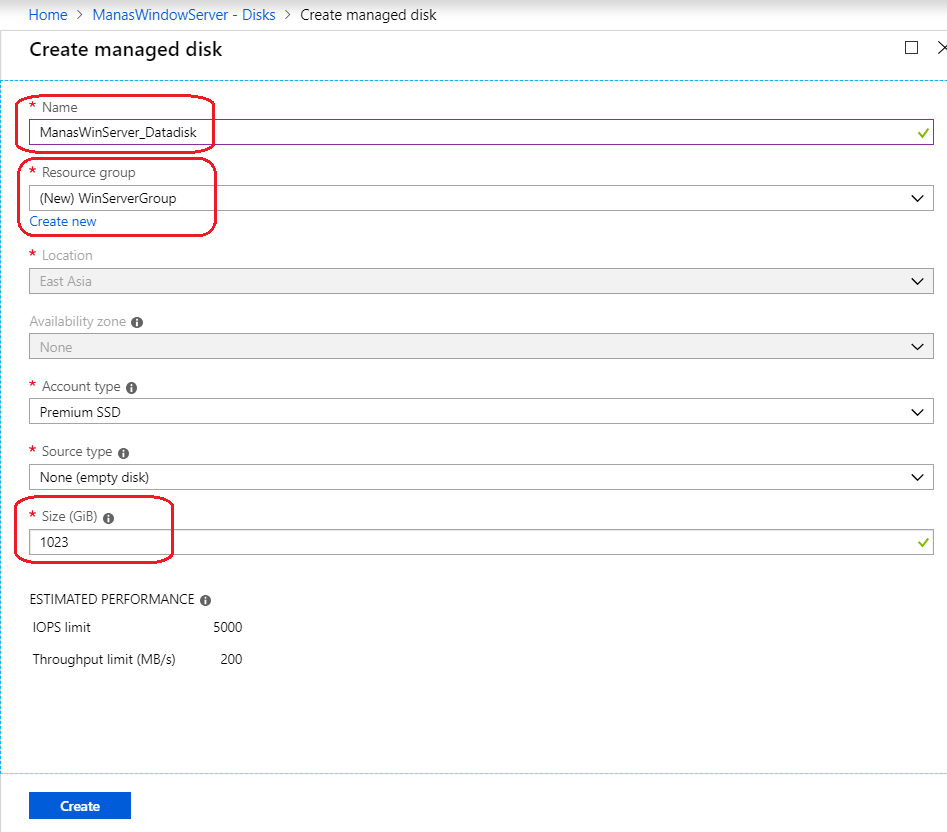Click the Availability zone info icon
The height and width of the screenshot is (832, 947).
coord(138,323)
